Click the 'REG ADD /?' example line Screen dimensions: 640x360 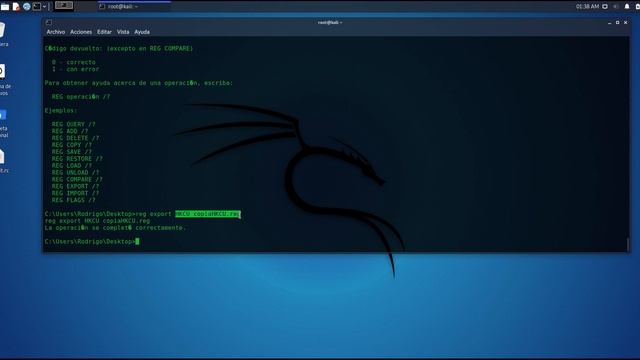pos(70,131)
